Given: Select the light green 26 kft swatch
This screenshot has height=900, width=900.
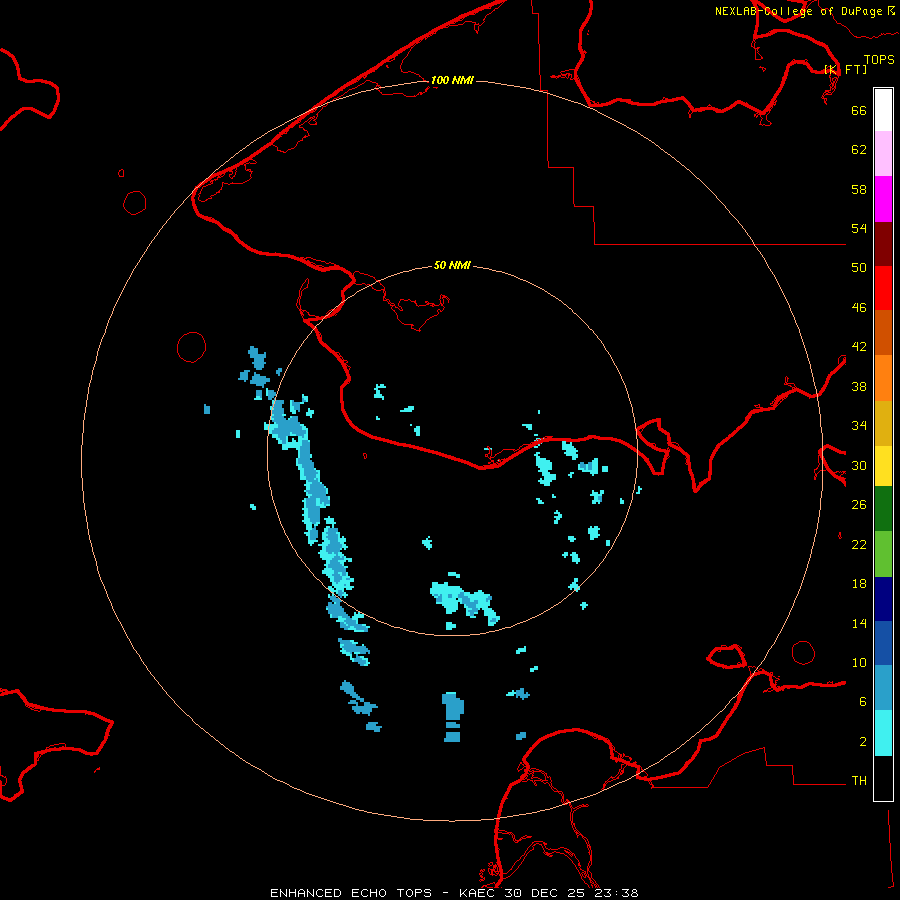Looking at the screenshot, I should (x=883, y=554).
